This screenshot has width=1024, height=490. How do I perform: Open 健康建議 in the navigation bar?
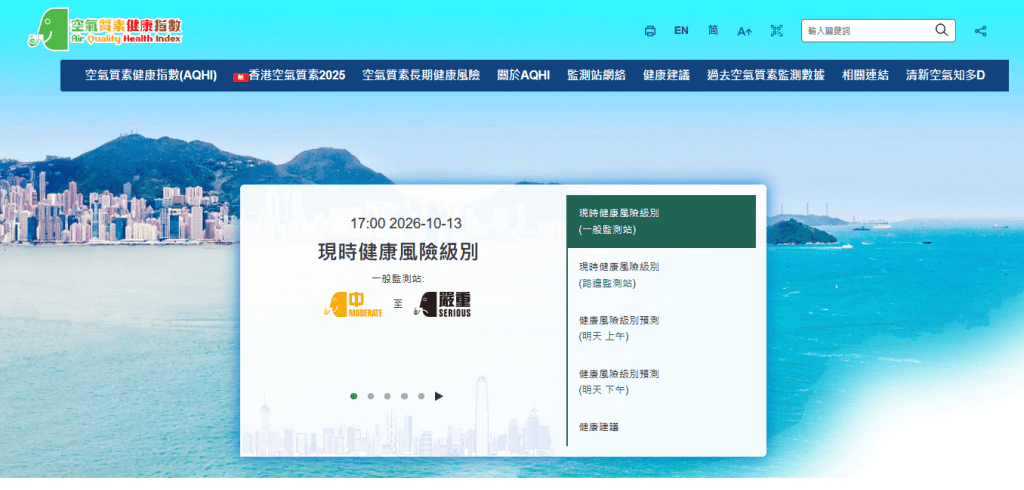[666, 75]
